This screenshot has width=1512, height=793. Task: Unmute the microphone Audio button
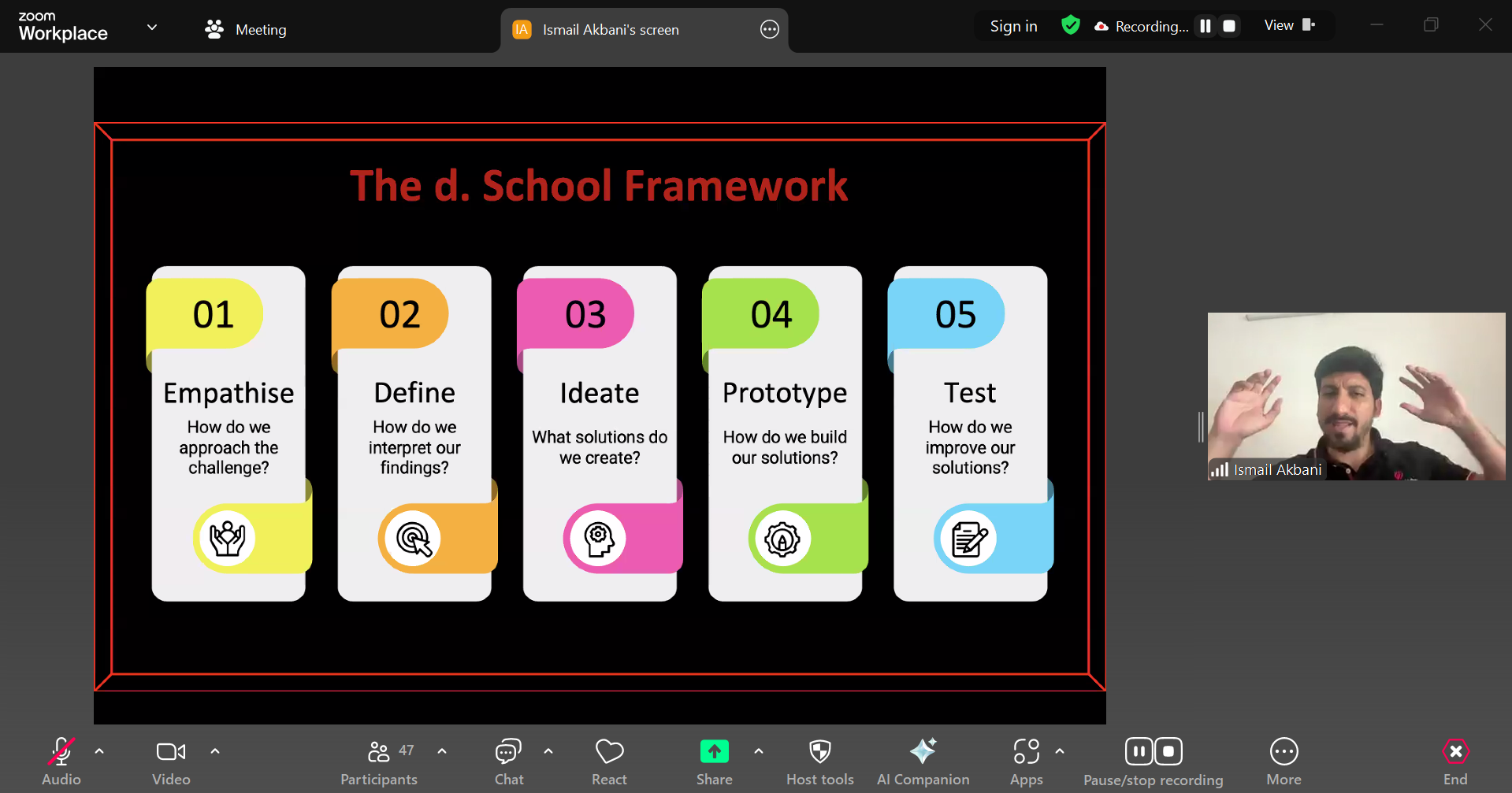click(x=61, y=760)
